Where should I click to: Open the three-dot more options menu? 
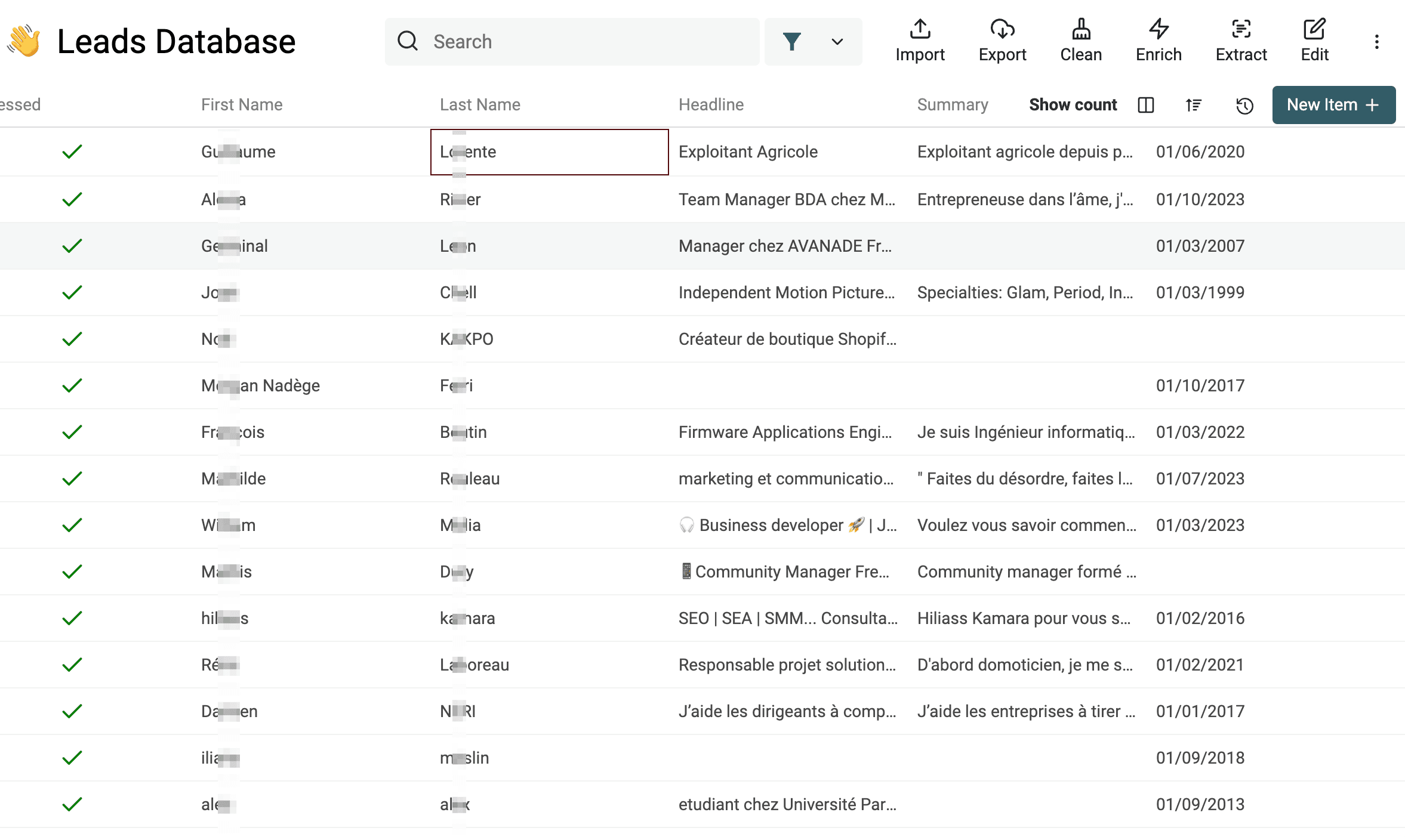[x=1376, y=42]
